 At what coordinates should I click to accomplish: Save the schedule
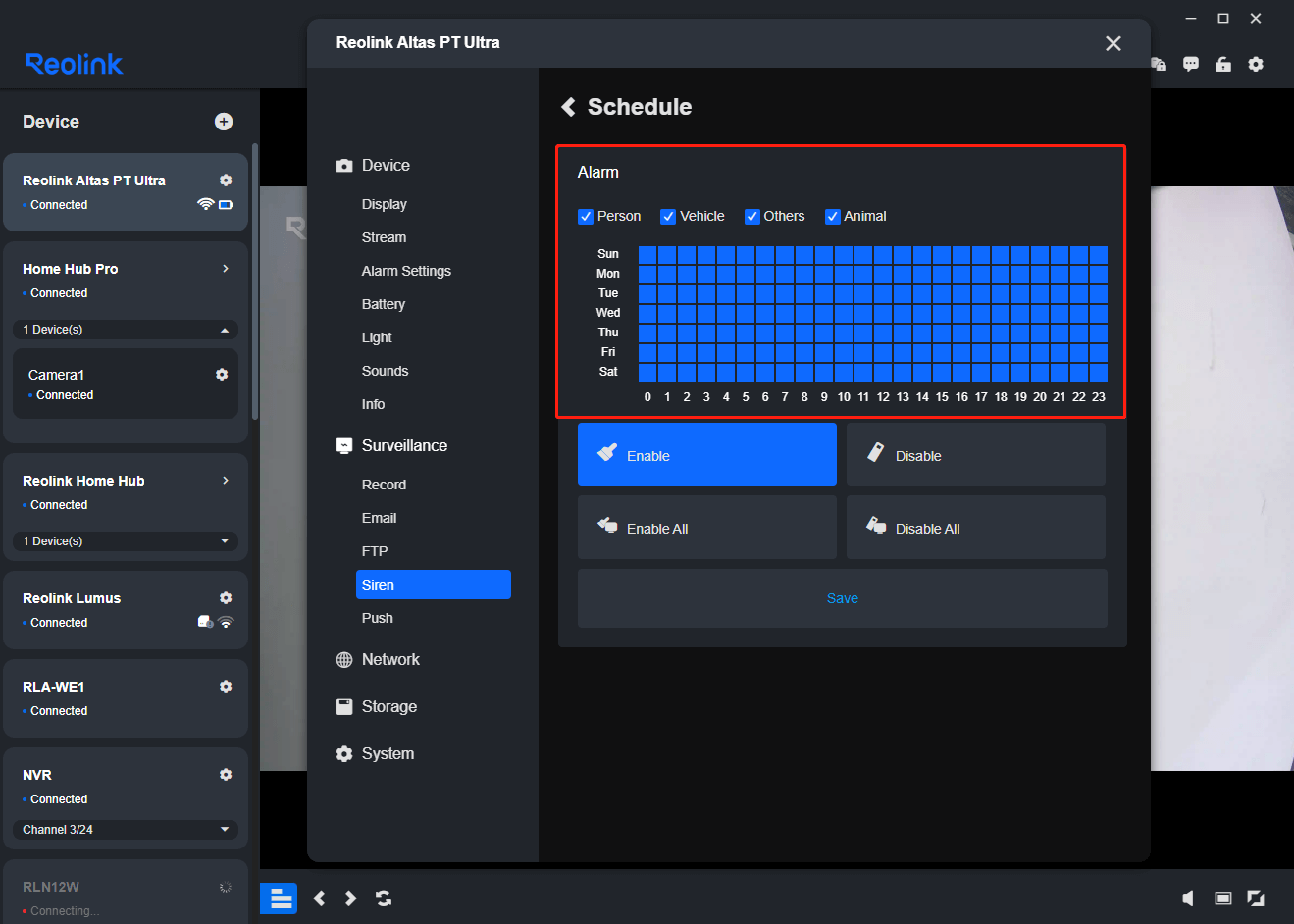tap(843, 598)
